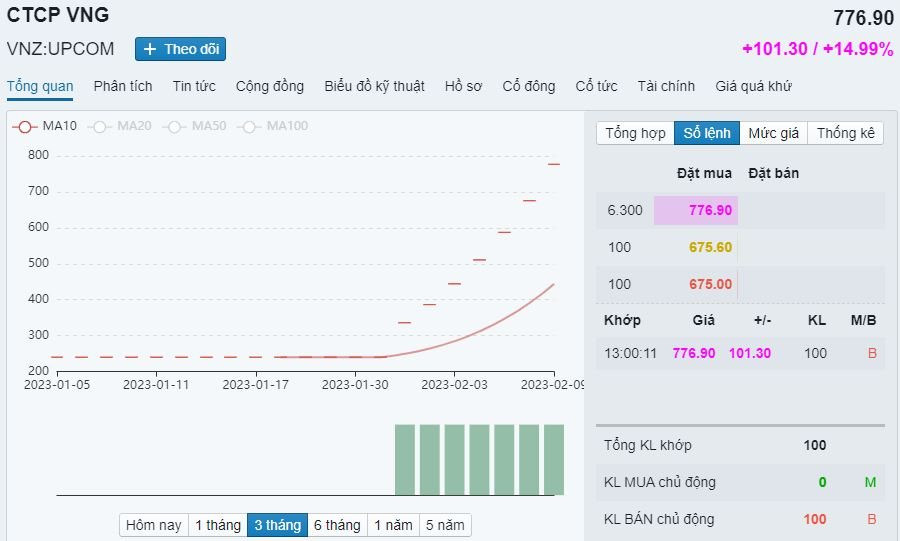Select the Sổ lệnh panel tab
The height and width of the screenshot is (541, 900).
(x=707, y=133)
